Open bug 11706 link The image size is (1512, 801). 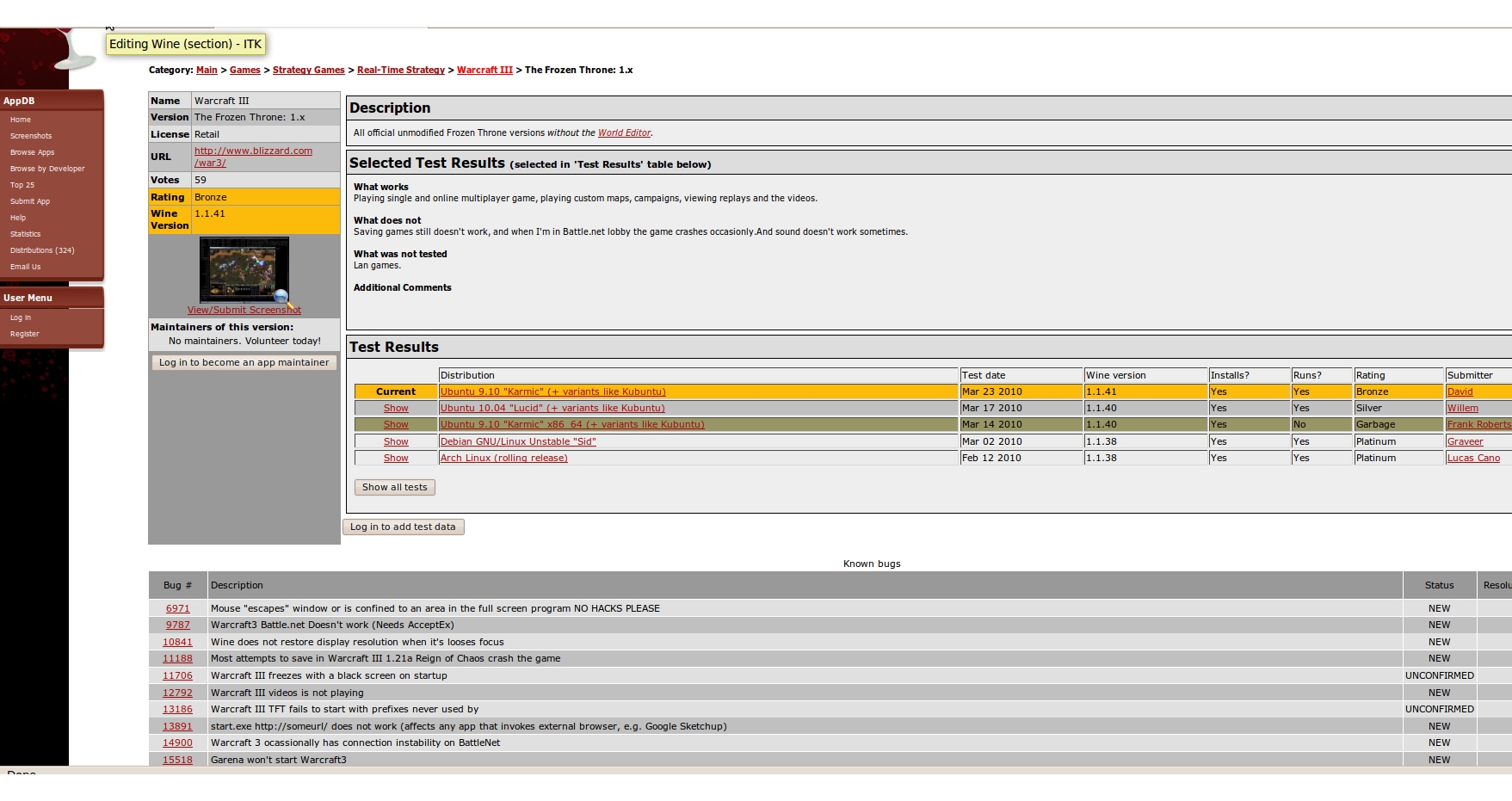[178, 676]
